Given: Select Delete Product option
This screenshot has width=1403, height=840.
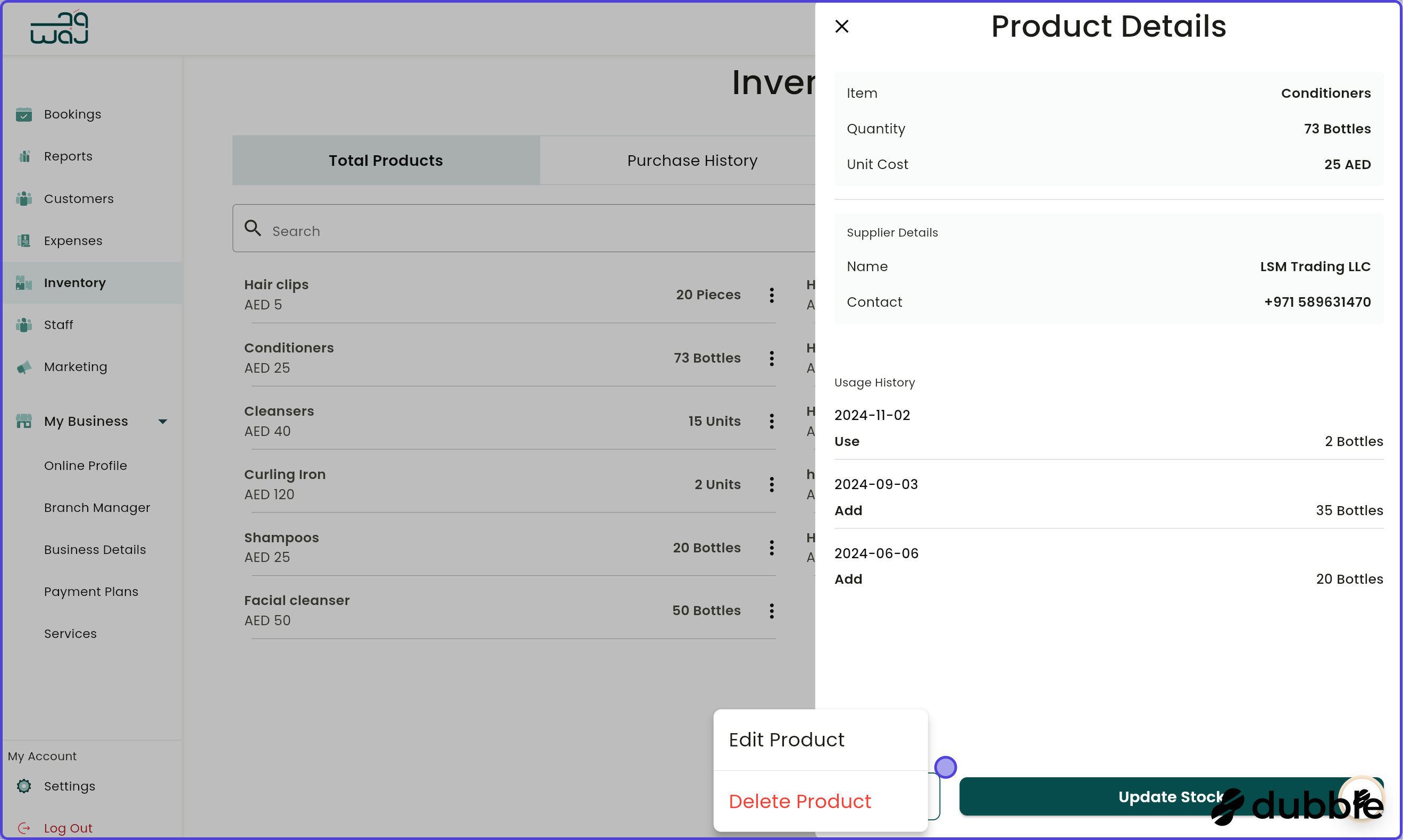Looking at the screenshot, I should 800,801.
